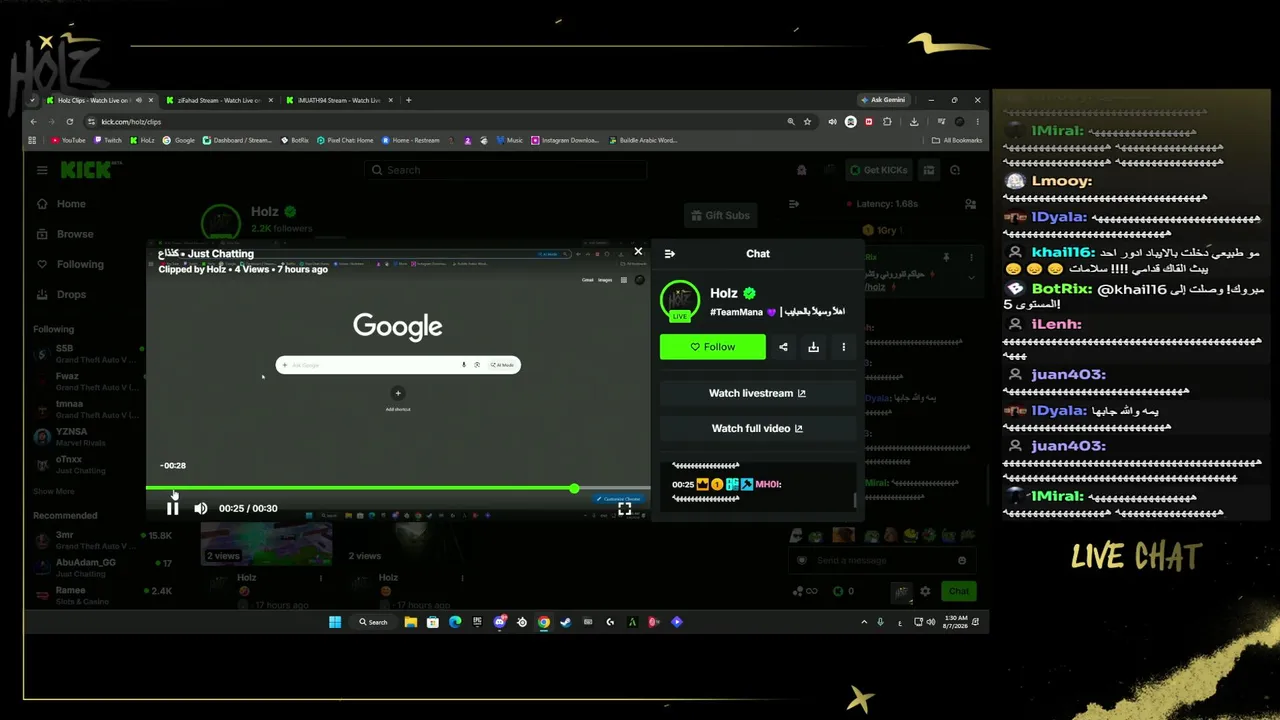The image size is (1280, 720).
Task: Collapse the clip chat panel
Action: click(670, 254)
